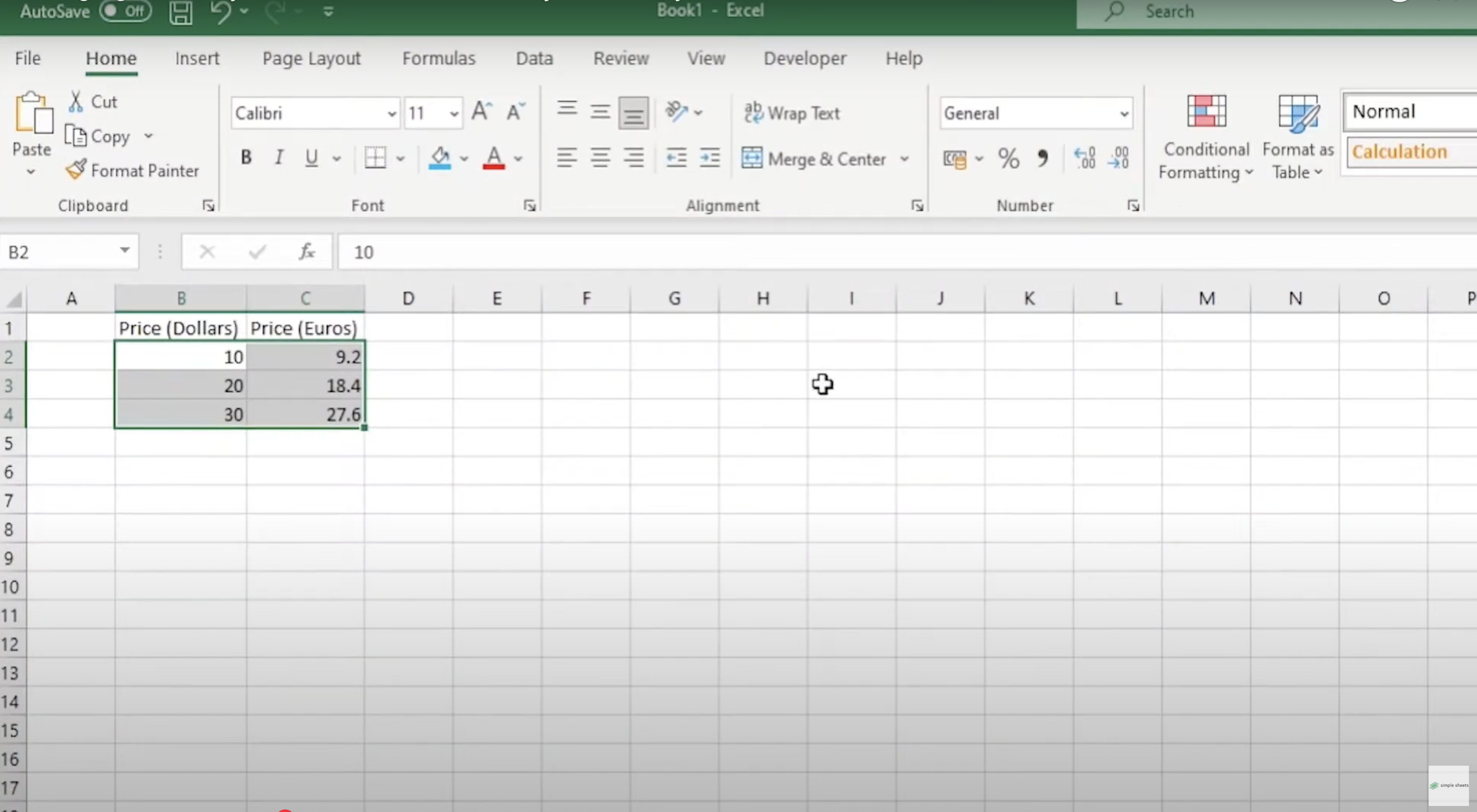Click the Increase Font Size icon
This screenshot has height=812, width=1477.
tap(481, 111)
